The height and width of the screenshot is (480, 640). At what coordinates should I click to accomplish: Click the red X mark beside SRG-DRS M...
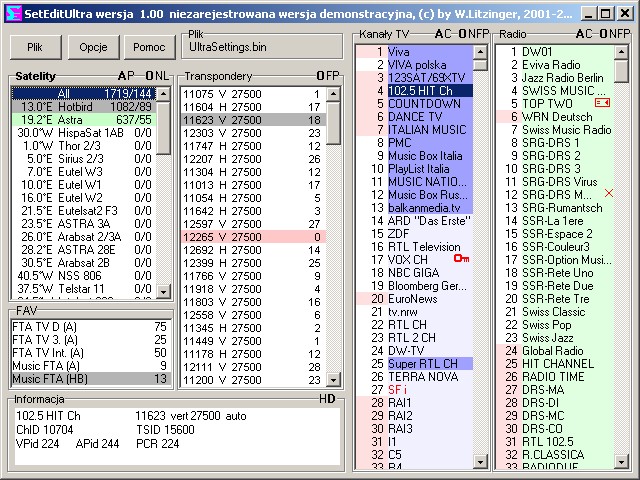coord(609,193)
